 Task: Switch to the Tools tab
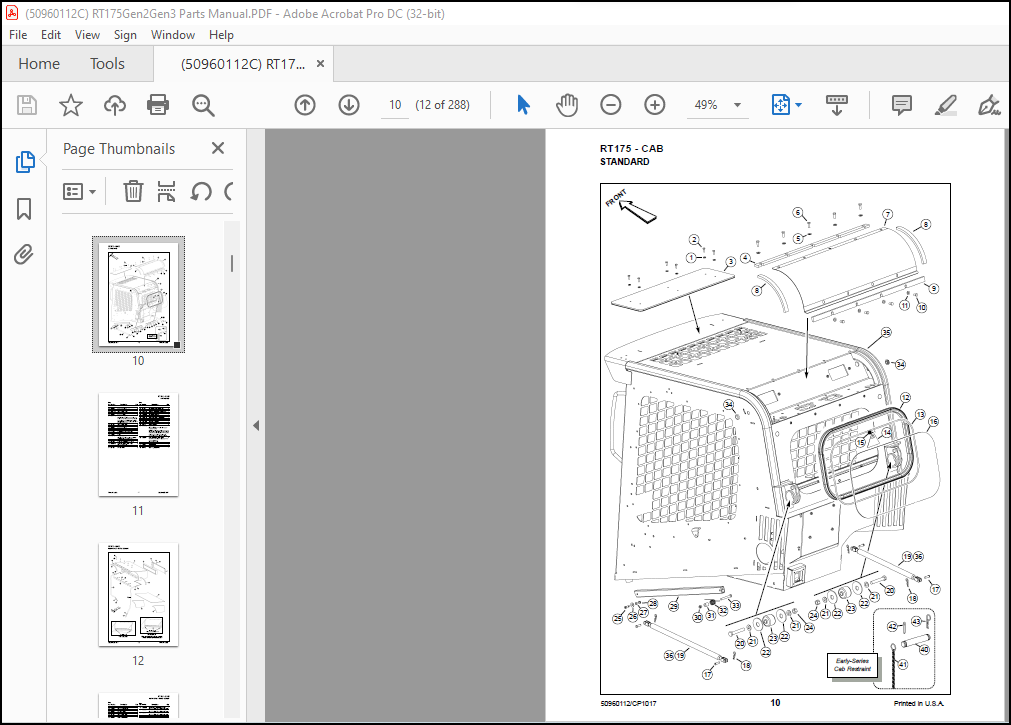pyautogui.click(x=107, y=64)
